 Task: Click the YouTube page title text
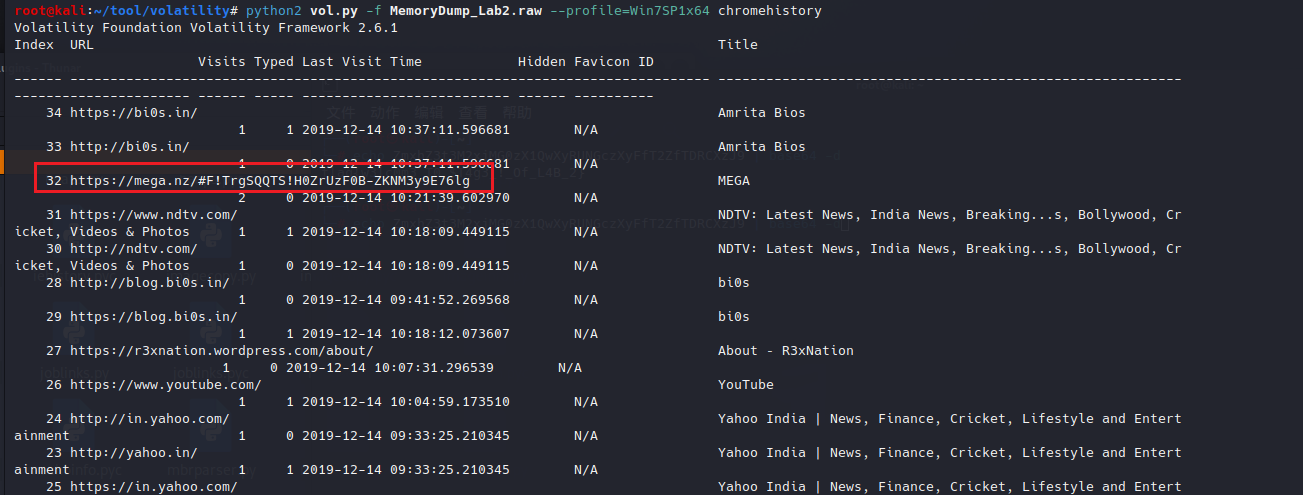click(x=745, y=385)
